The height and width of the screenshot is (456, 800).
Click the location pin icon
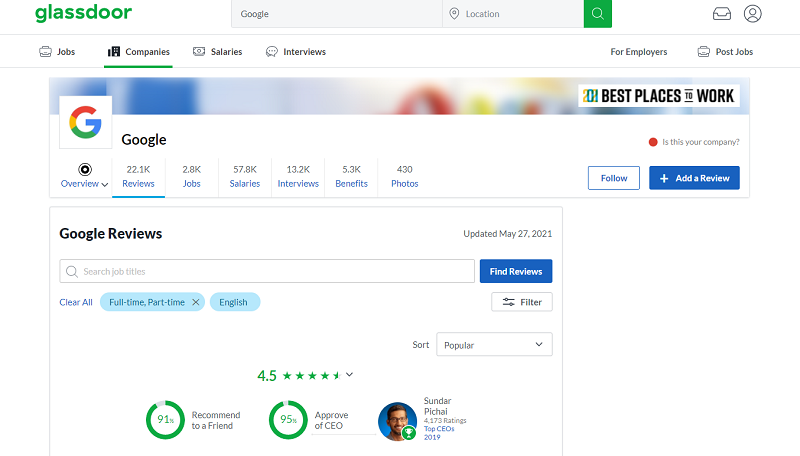click(454, 14)
